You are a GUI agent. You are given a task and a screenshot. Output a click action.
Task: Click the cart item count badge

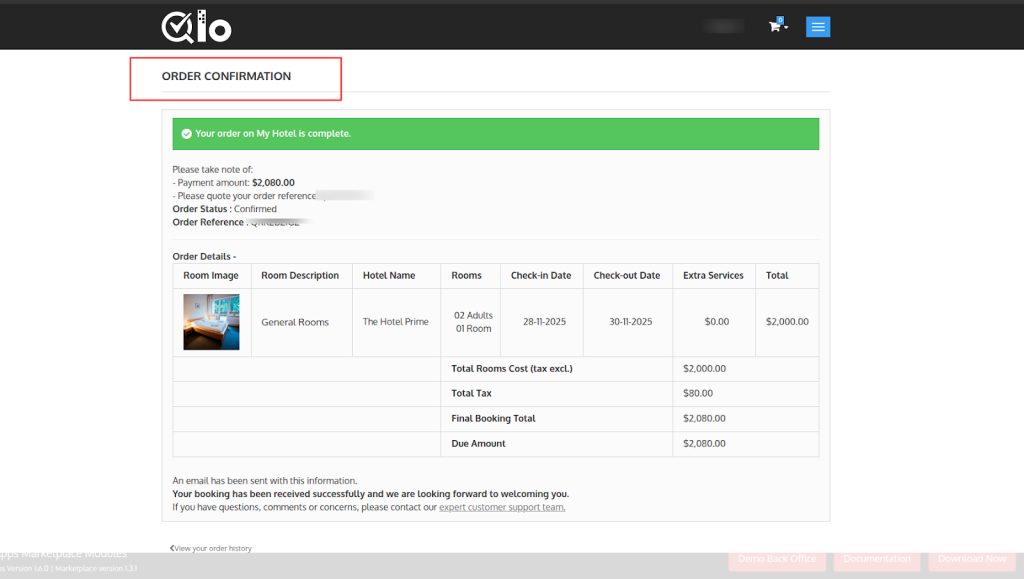pos(780,19)
